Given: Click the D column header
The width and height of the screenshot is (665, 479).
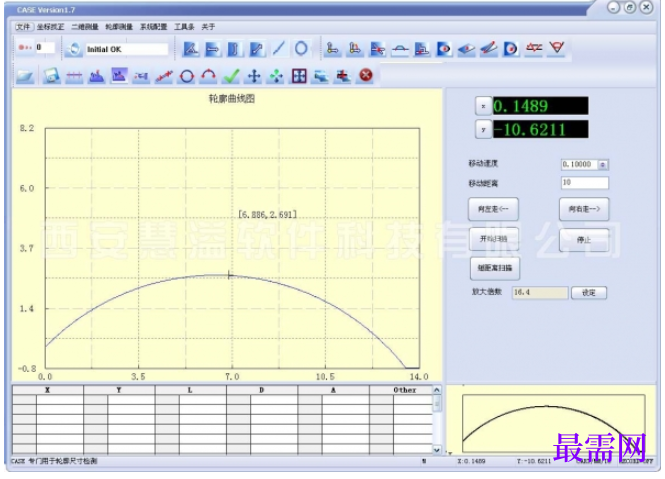Looking at the screenshot, I should 262,390.
